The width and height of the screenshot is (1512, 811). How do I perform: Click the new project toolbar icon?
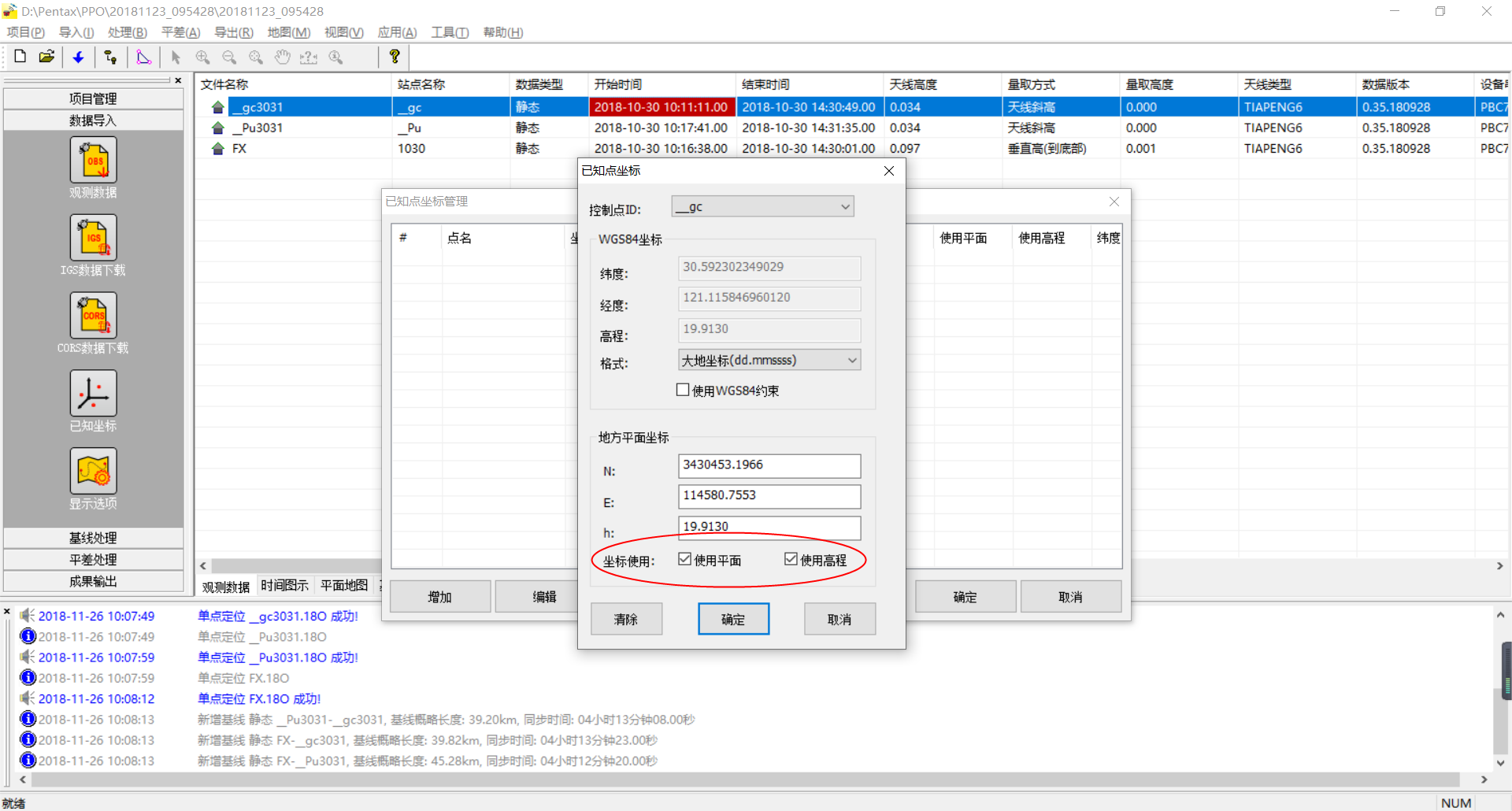click(x=20, y=57)
